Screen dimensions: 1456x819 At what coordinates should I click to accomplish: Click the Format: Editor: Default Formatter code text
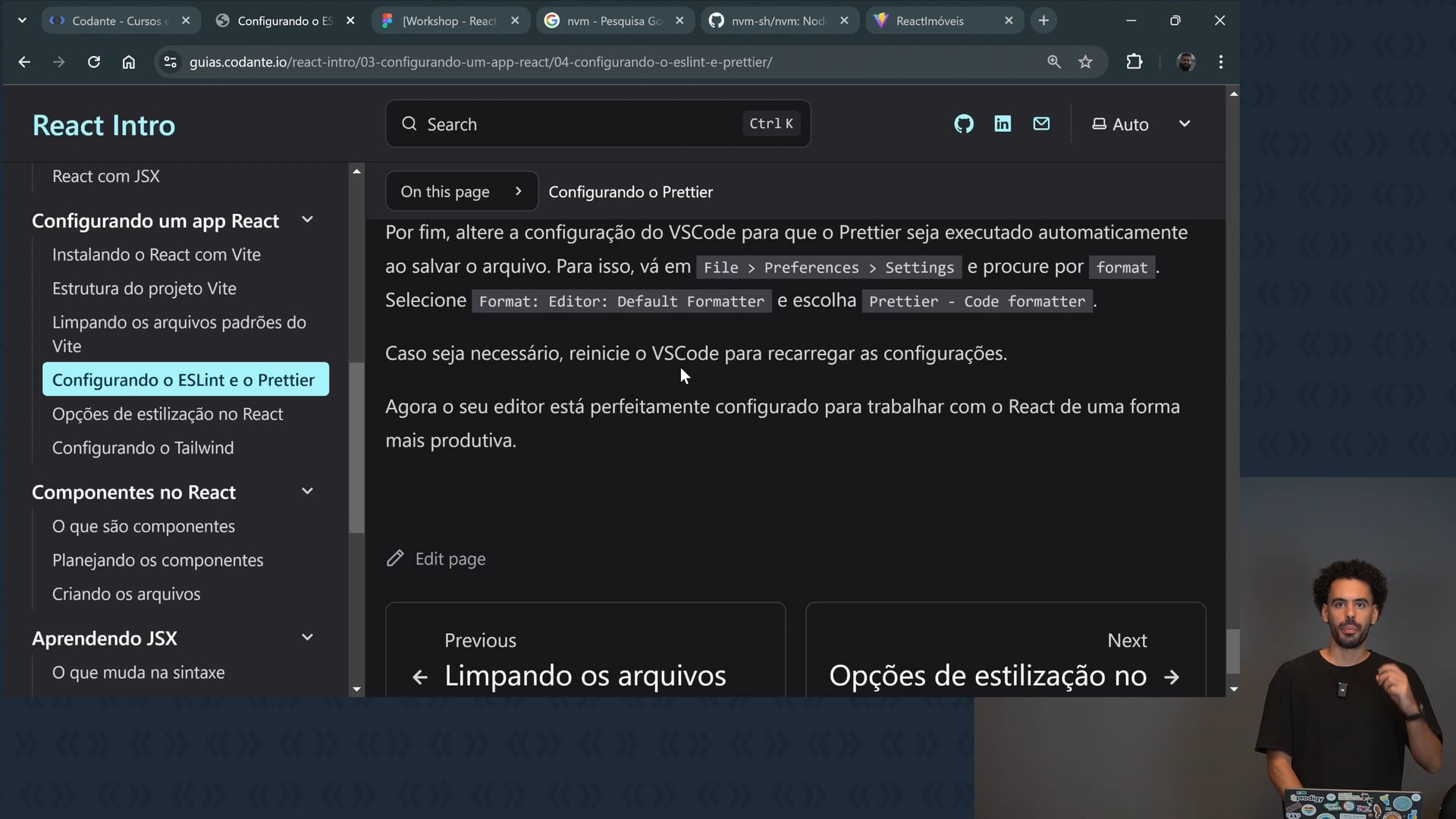622,301
